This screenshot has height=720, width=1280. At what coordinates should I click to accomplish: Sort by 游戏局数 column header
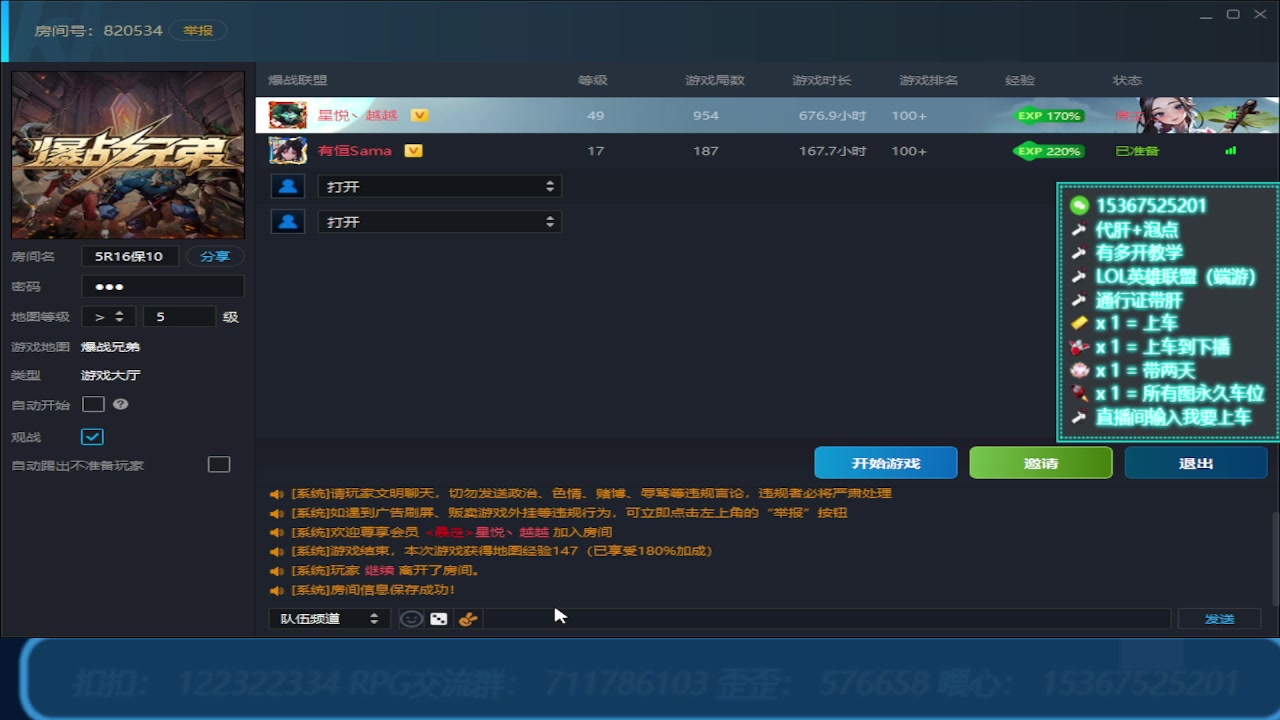click(x=715, y=80)
